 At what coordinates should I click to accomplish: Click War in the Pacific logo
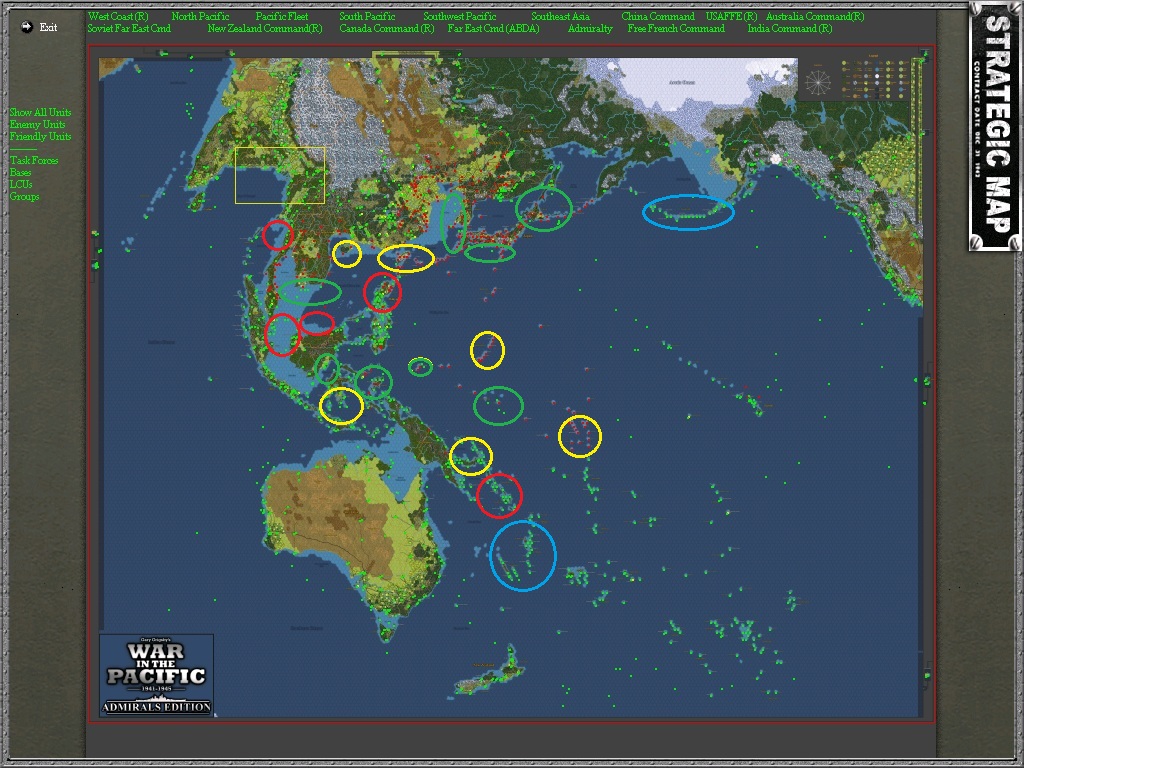[156, 675]
